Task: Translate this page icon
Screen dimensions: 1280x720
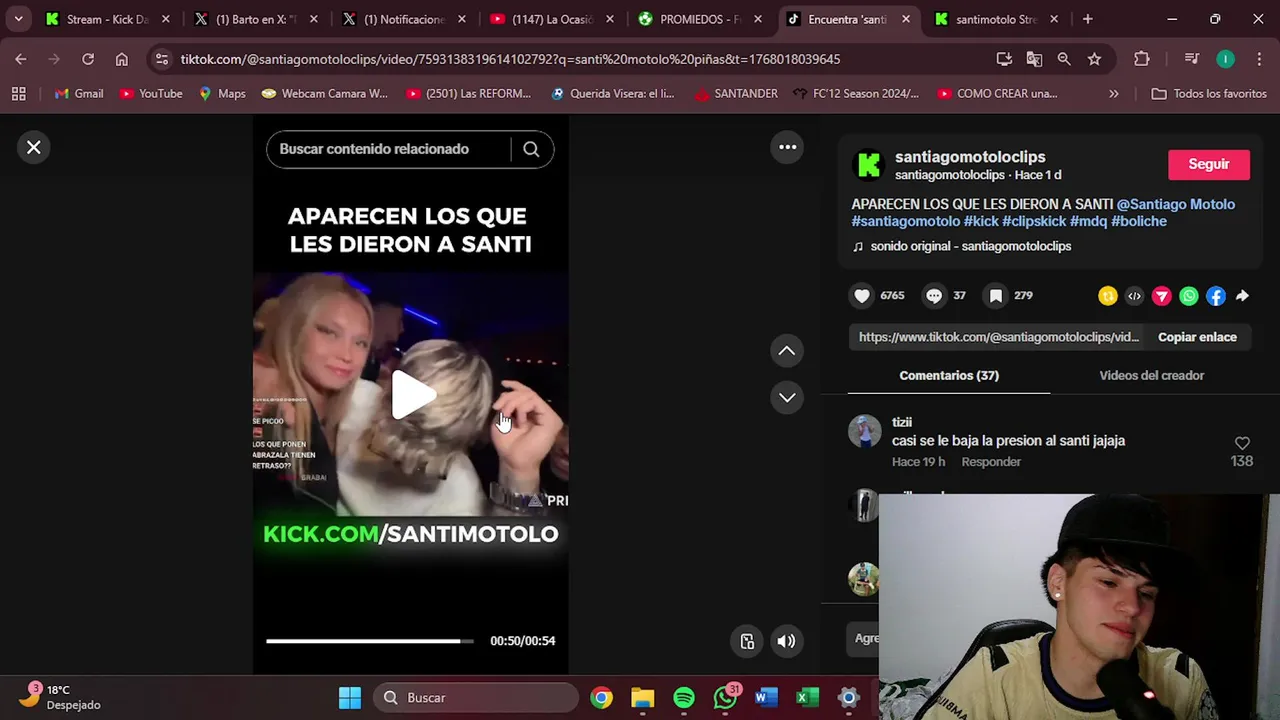Action: (x=1034, y=59)
